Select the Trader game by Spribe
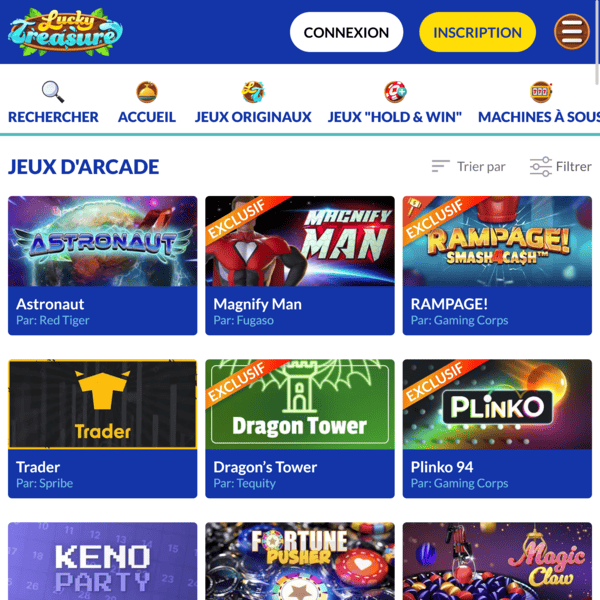The width and height of the screenshot is (600, 600). tap(103, 428)
